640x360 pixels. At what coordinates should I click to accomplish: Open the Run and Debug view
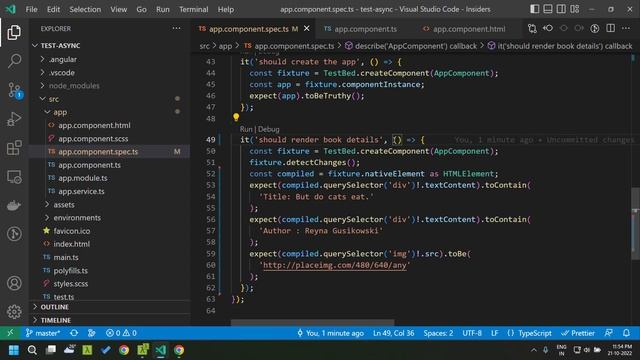click(14, 119)
